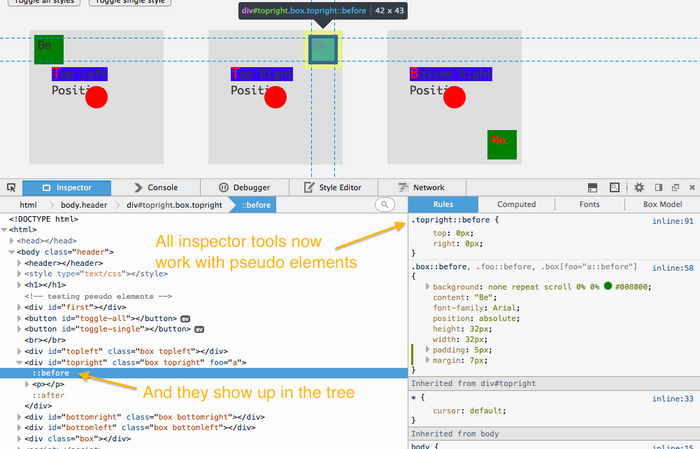Expand the div#bottomright node
Screen dimensions: 700x449
(x=19, y=415)
